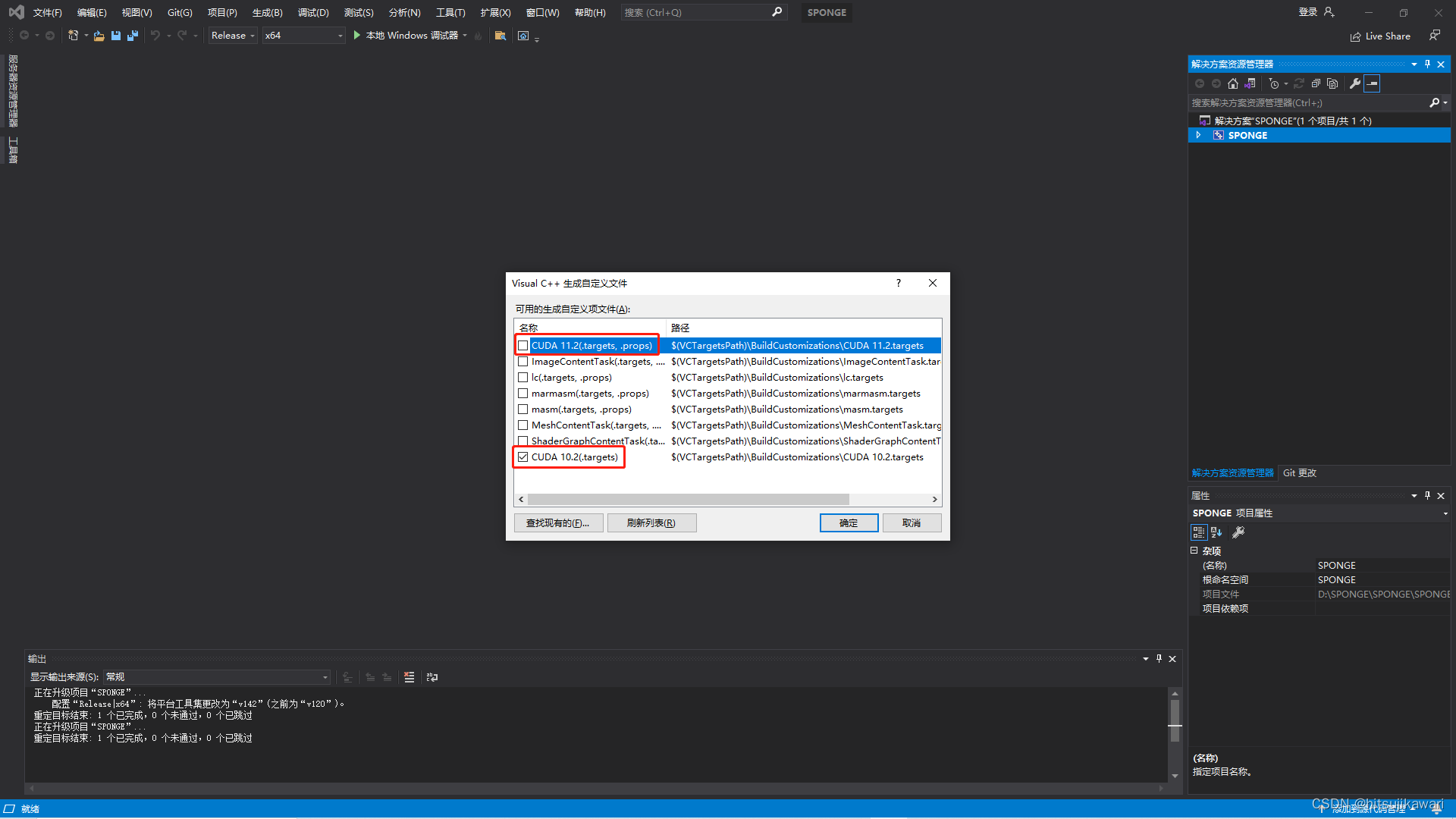Click the screenshot camera toolbar icon
The image size is (1456, 819).
pyautogui.click(x=523, y=36)
